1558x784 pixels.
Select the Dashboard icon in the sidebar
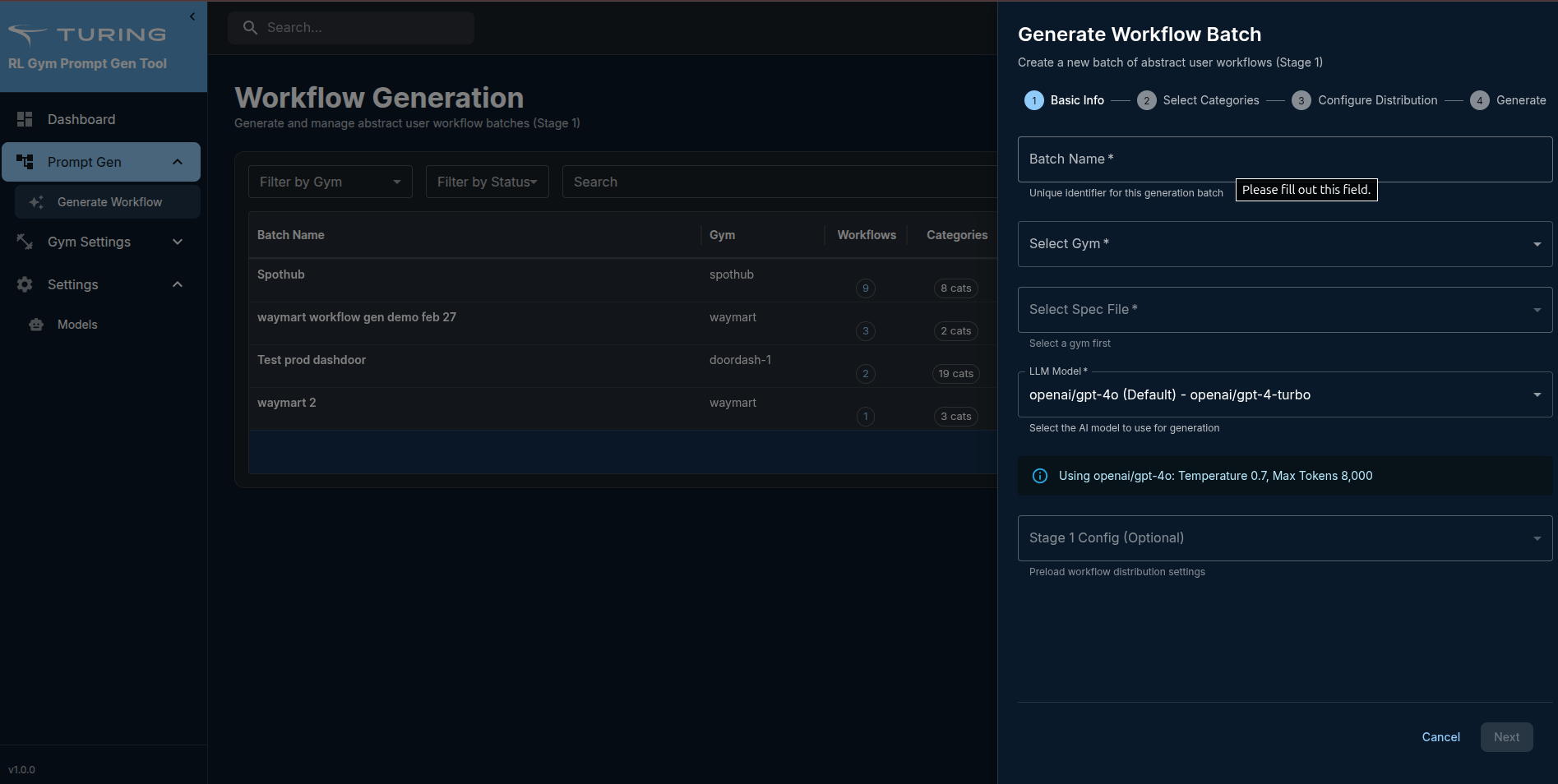tap(25, 119)
